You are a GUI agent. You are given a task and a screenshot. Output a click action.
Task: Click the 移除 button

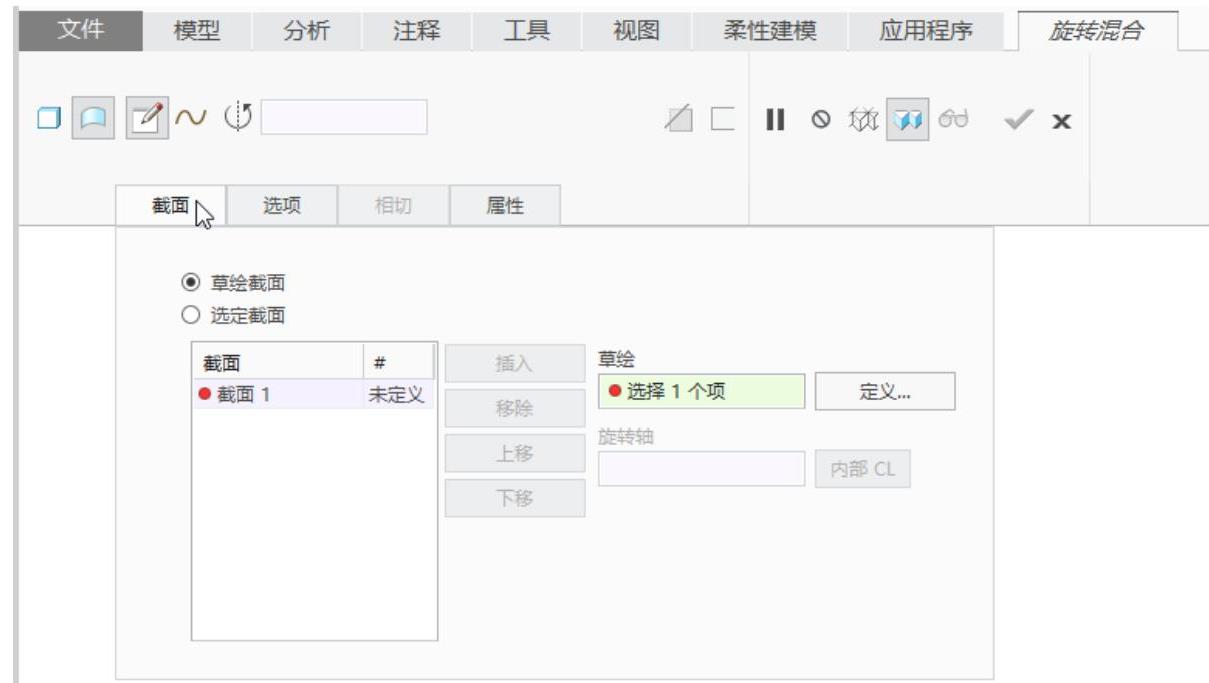click(x=515, y=408)
